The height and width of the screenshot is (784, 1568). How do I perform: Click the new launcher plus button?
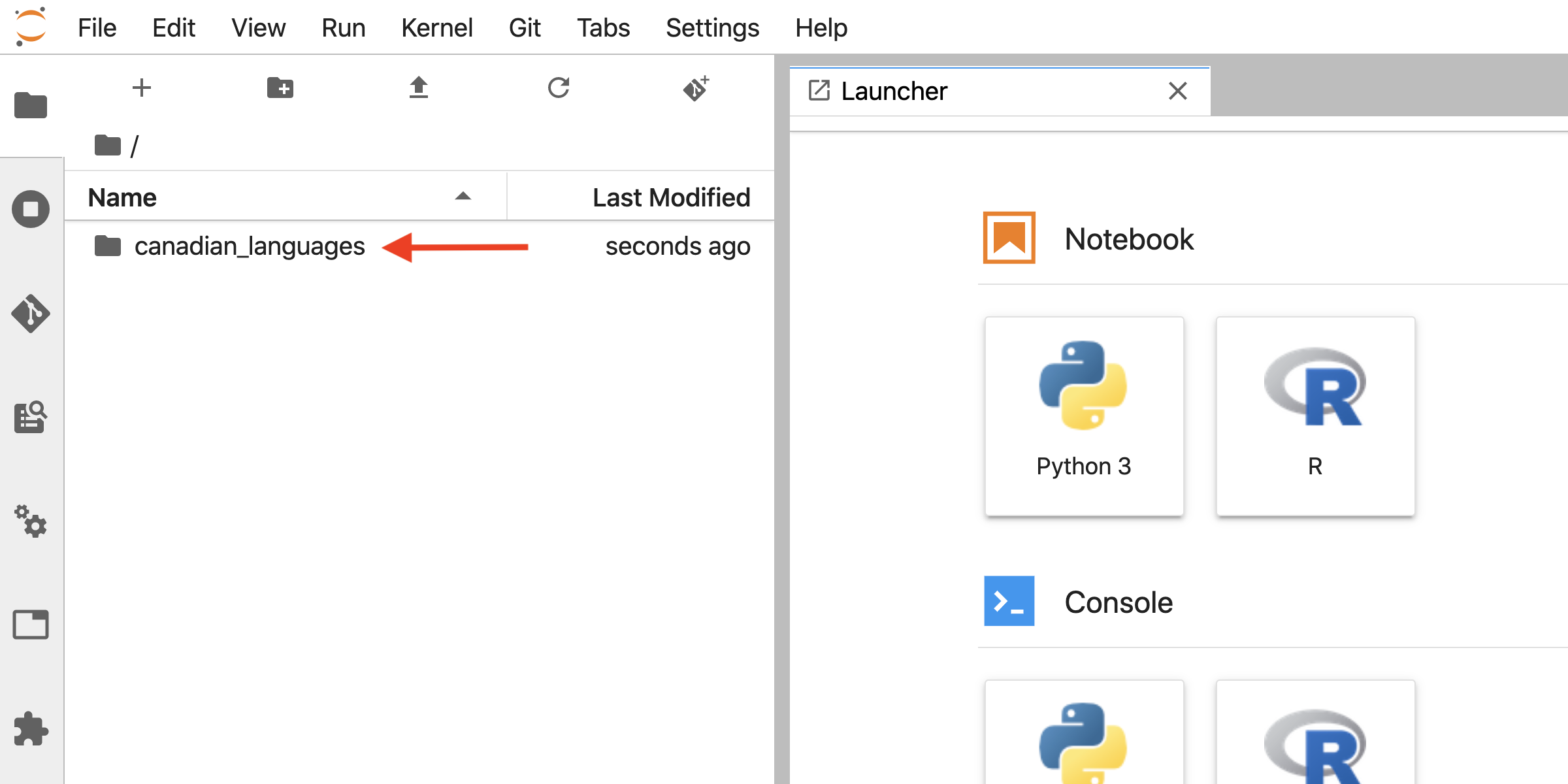pos(140,89)
